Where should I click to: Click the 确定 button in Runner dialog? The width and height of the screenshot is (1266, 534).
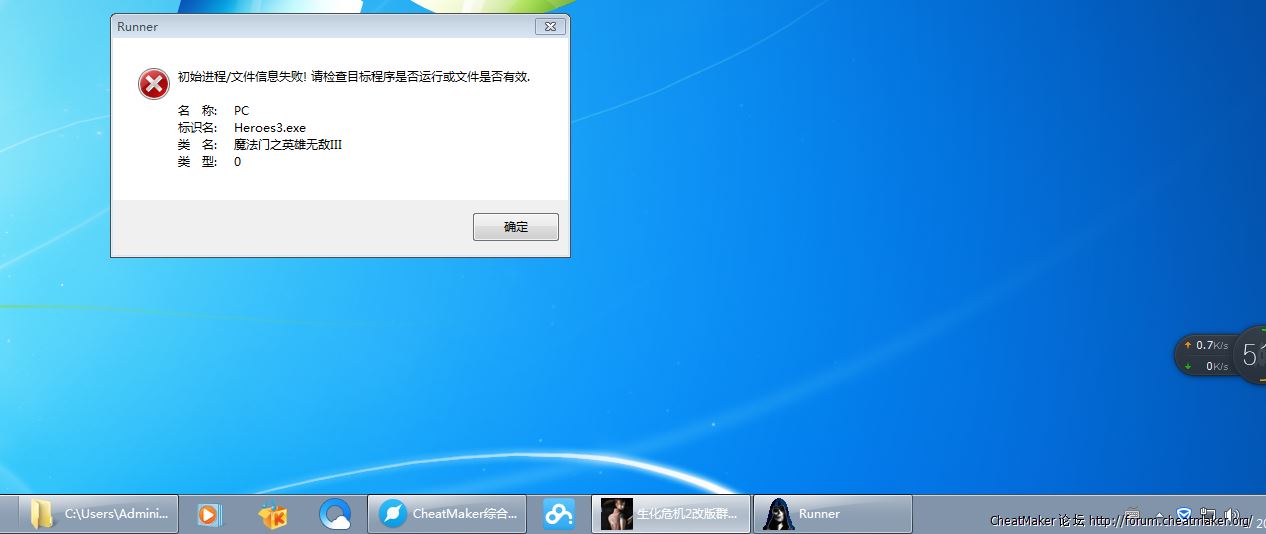coord(515,227)
